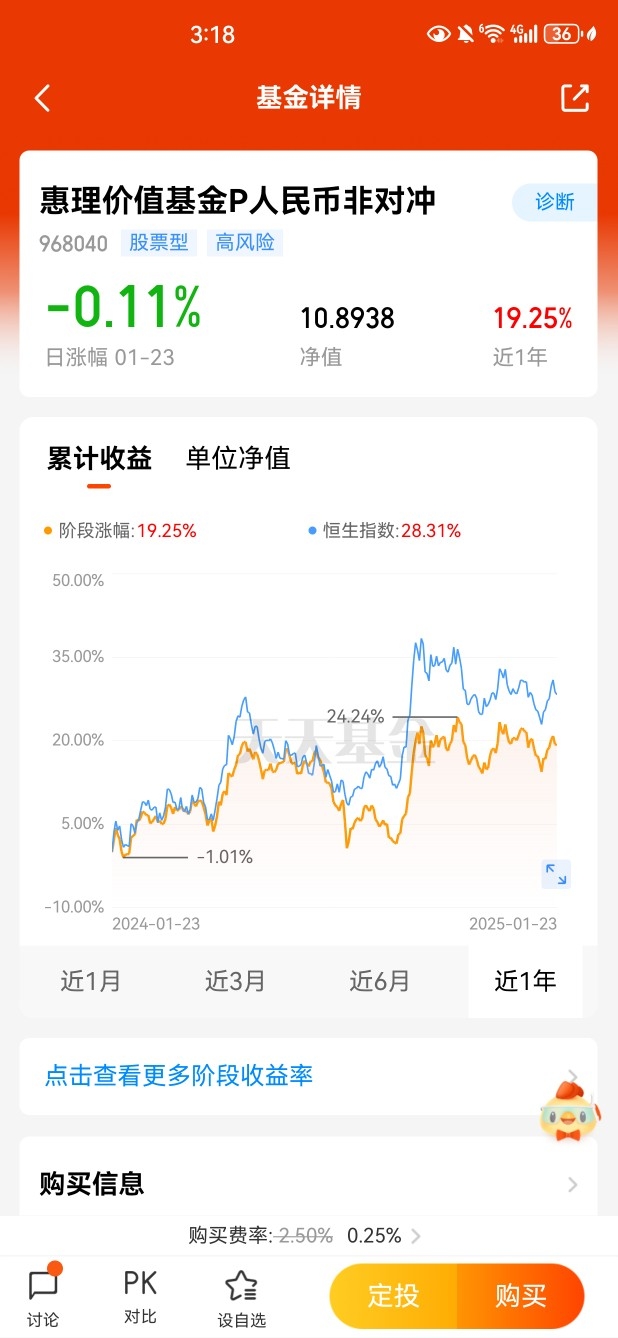618x1338 pixels.
Task: Select the 近6月 period option
Action: [x=379, y=981]
